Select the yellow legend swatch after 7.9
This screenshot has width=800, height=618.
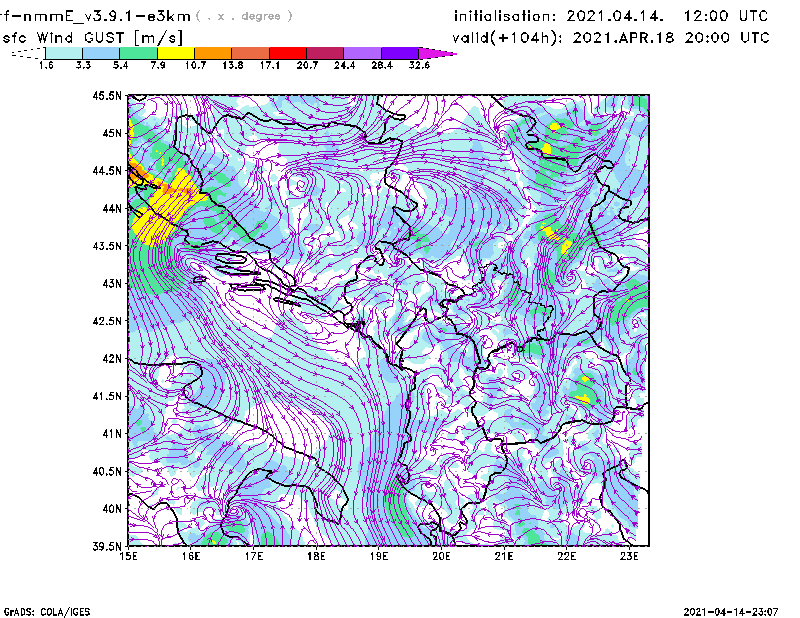[176, 53]
